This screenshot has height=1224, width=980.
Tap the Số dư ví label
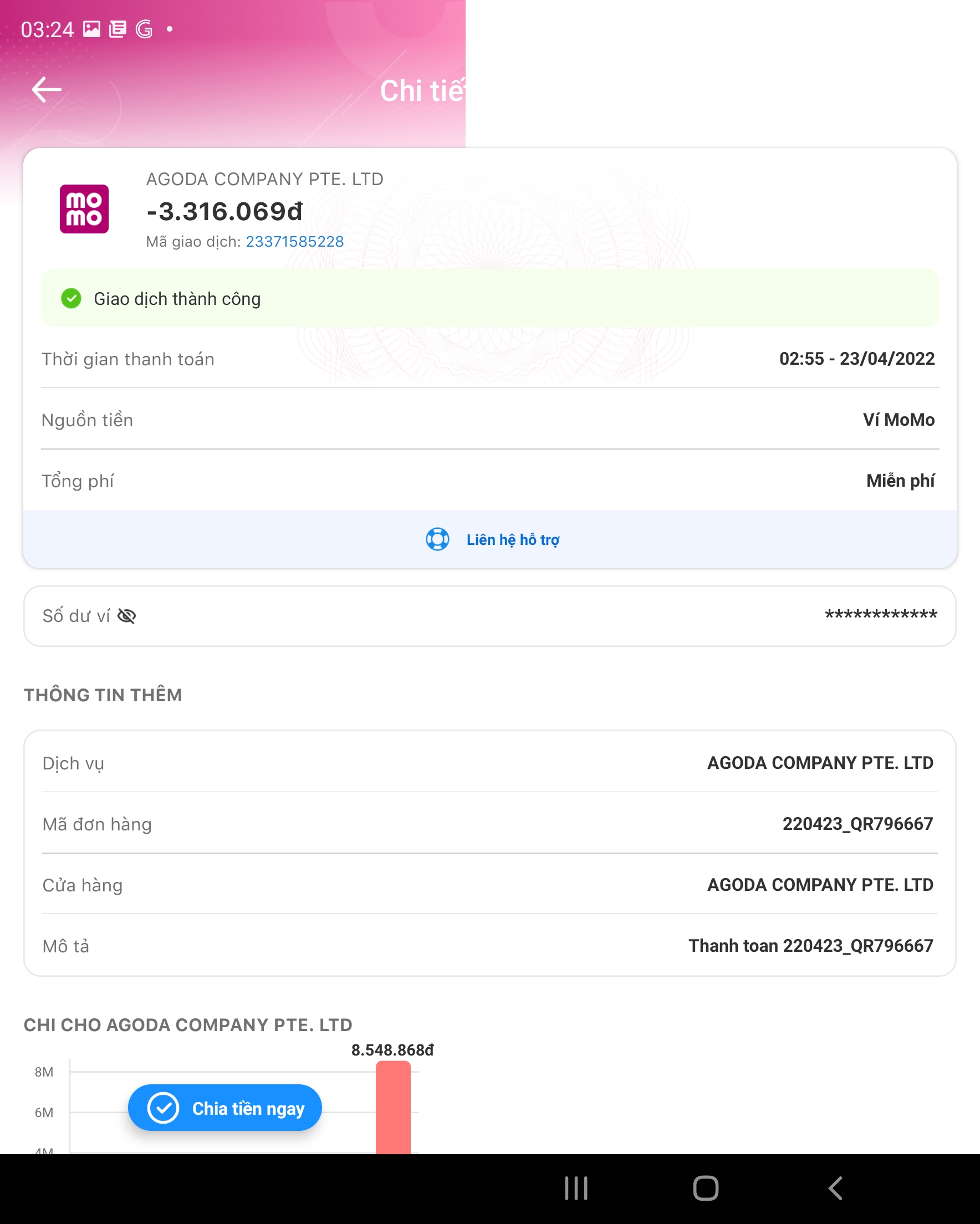(76, 616)
